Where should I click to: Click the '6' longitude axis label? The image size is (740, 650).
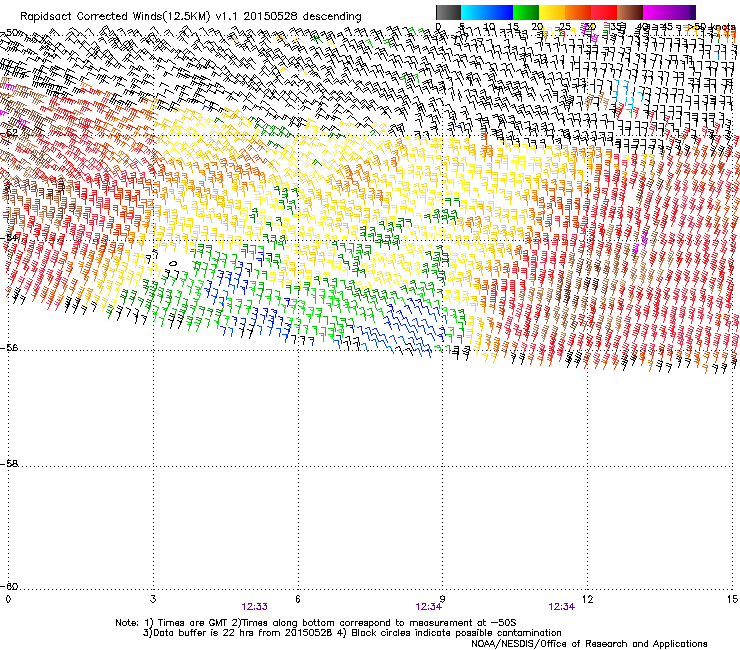point(298,599)
